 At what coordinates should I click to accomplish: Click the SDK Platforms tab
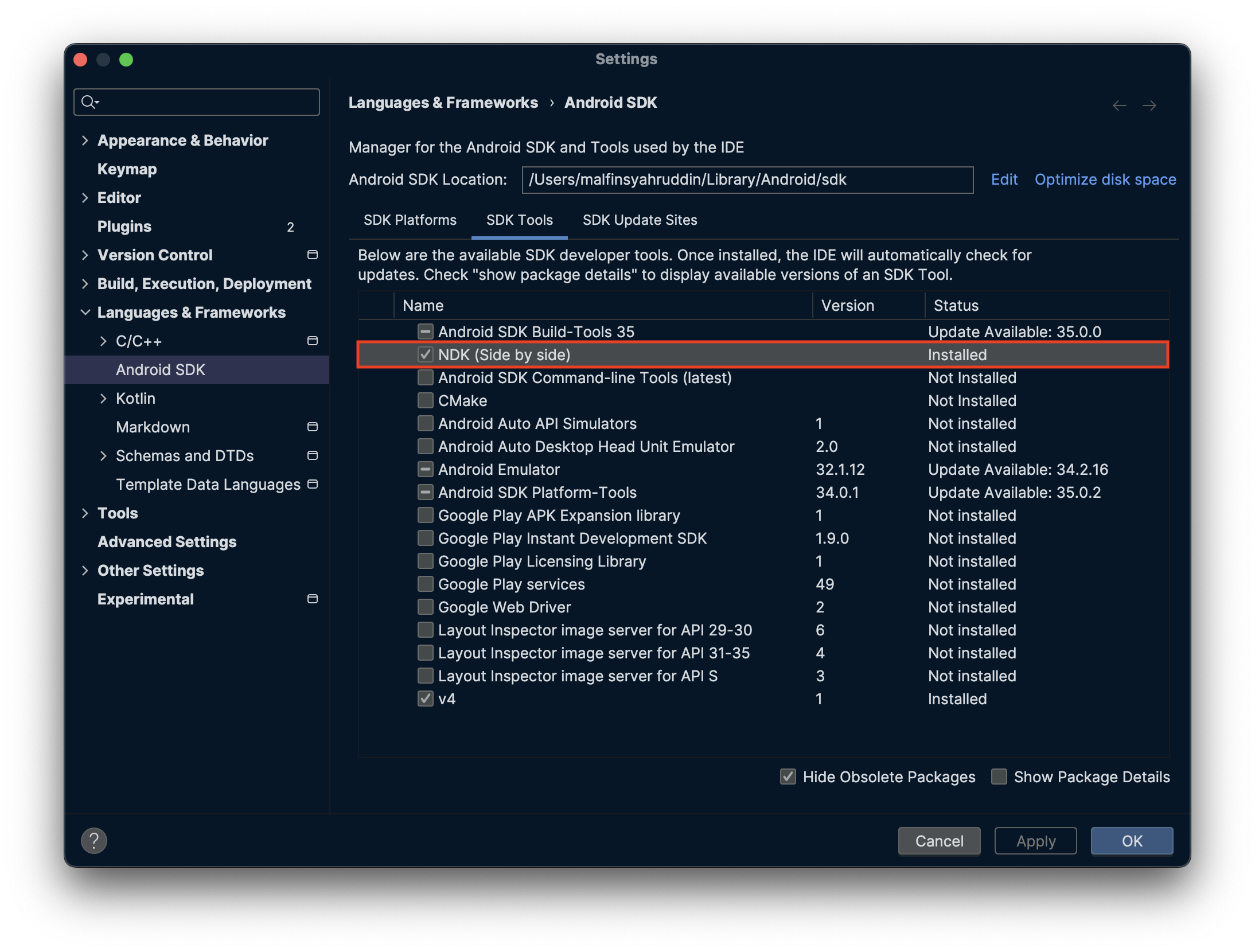click(409, 219)
